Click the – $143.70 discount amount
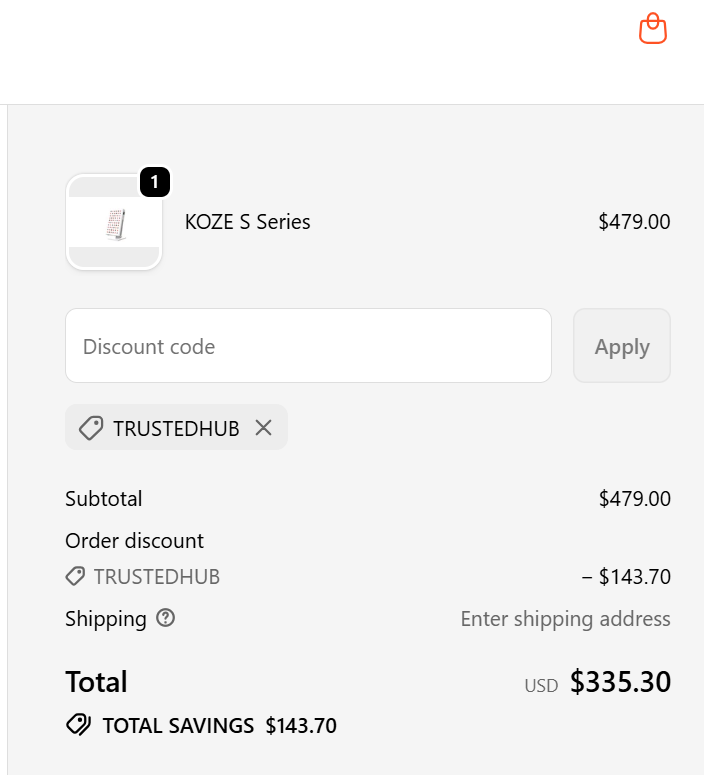The height and width of the screenshot is (775, 704). coord(626,577)
